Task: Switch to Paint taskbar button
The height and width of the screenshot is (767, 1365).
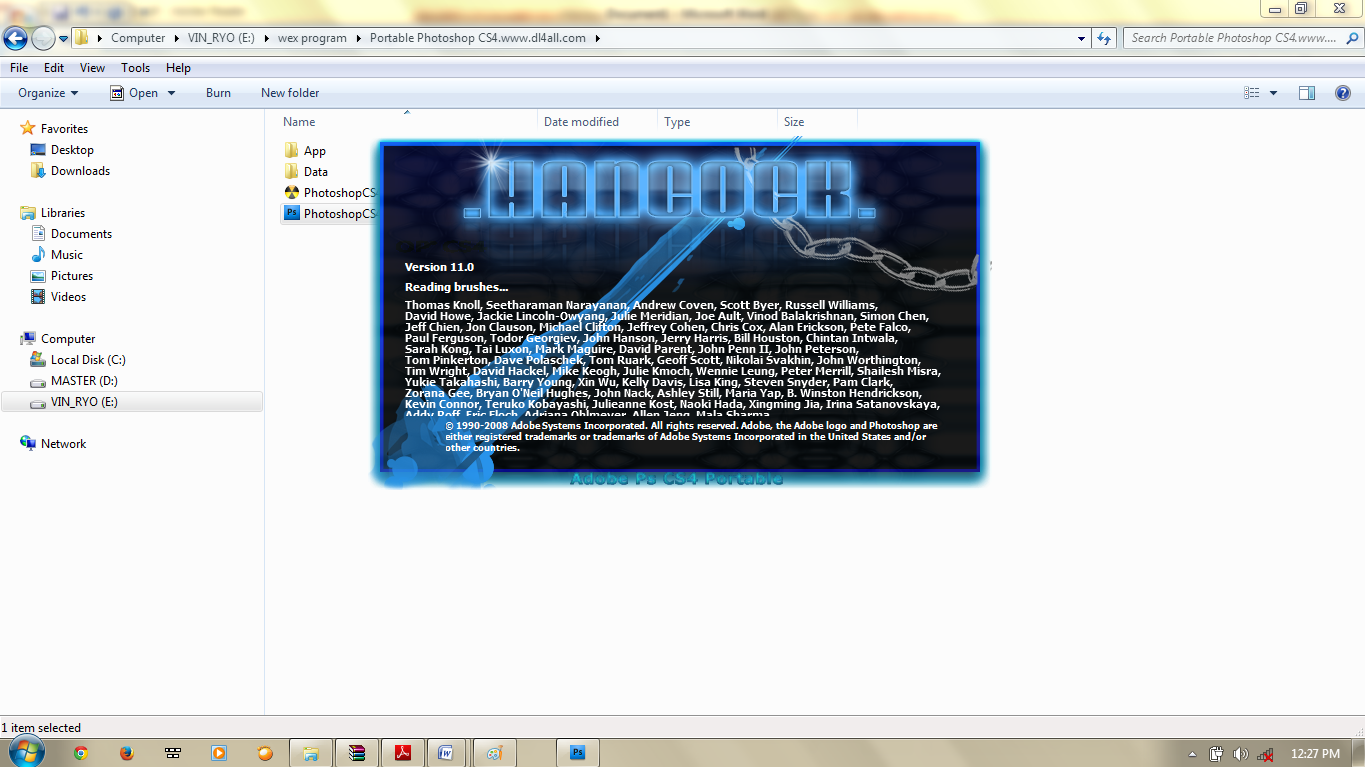Action: click(495, 753)
